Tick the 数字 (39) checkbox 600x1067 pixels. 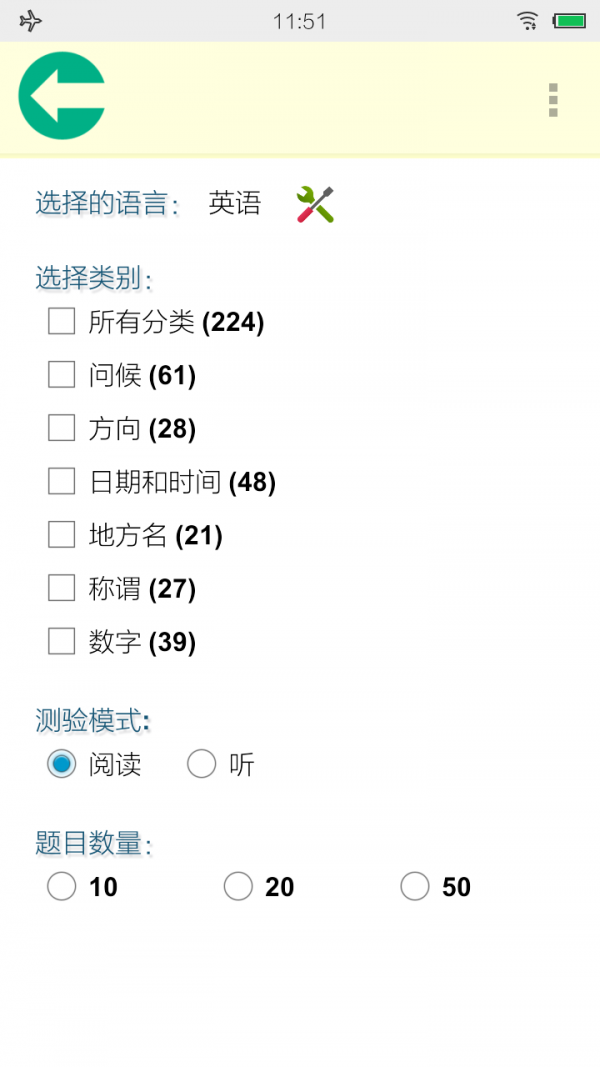60,641
